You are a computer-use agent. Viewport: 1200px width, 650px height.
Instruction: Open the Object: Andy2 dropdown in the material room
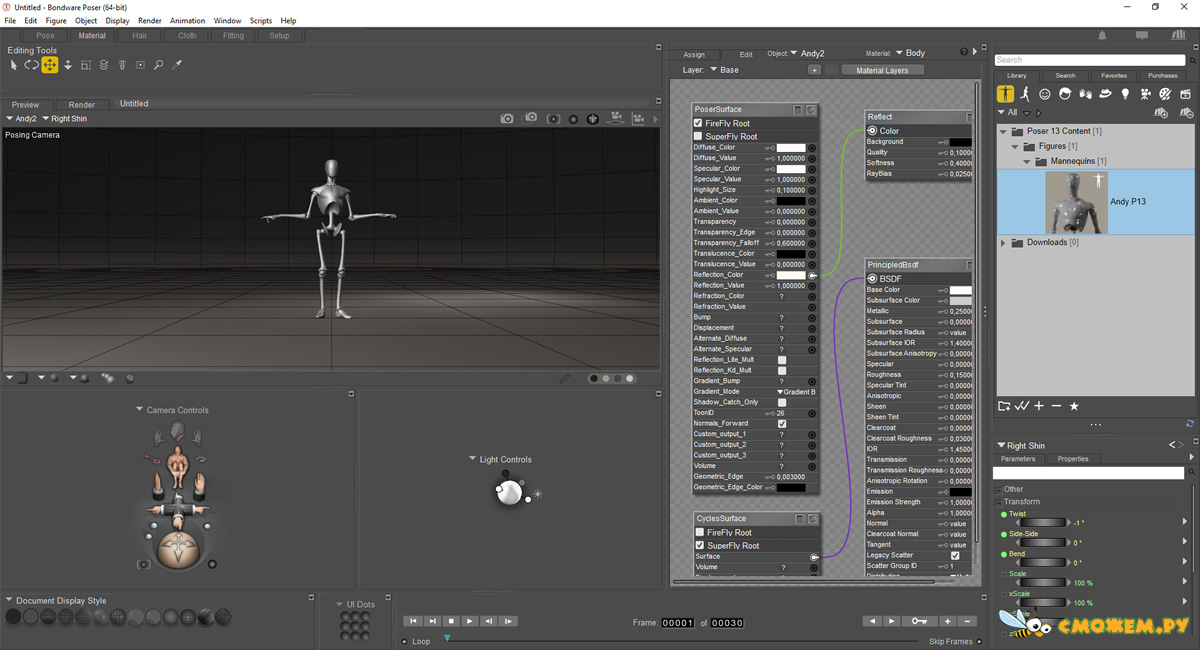point(808,53)
